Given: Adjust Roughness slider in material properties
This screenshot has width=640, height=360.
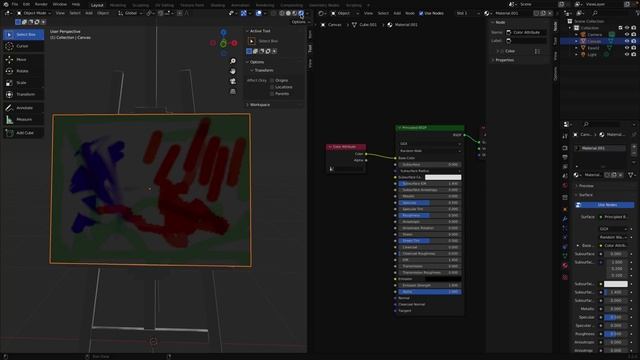Looking at the screenshot, I should pos(616,334).
